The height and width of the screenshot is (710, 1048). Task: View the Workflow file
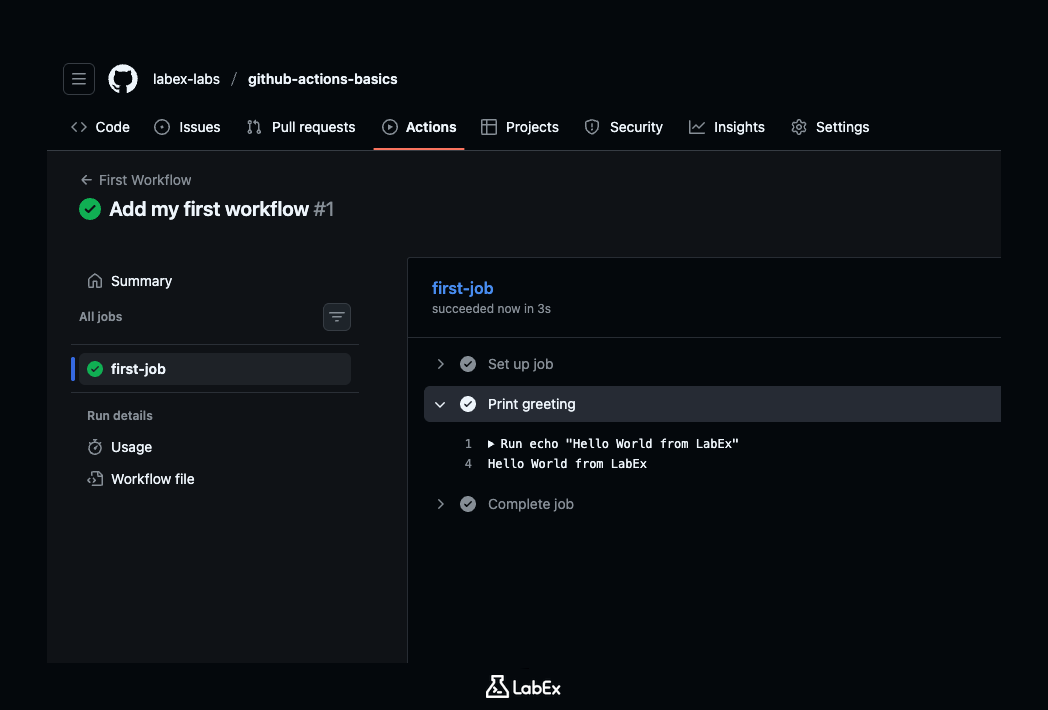click(x=152, y=479)
